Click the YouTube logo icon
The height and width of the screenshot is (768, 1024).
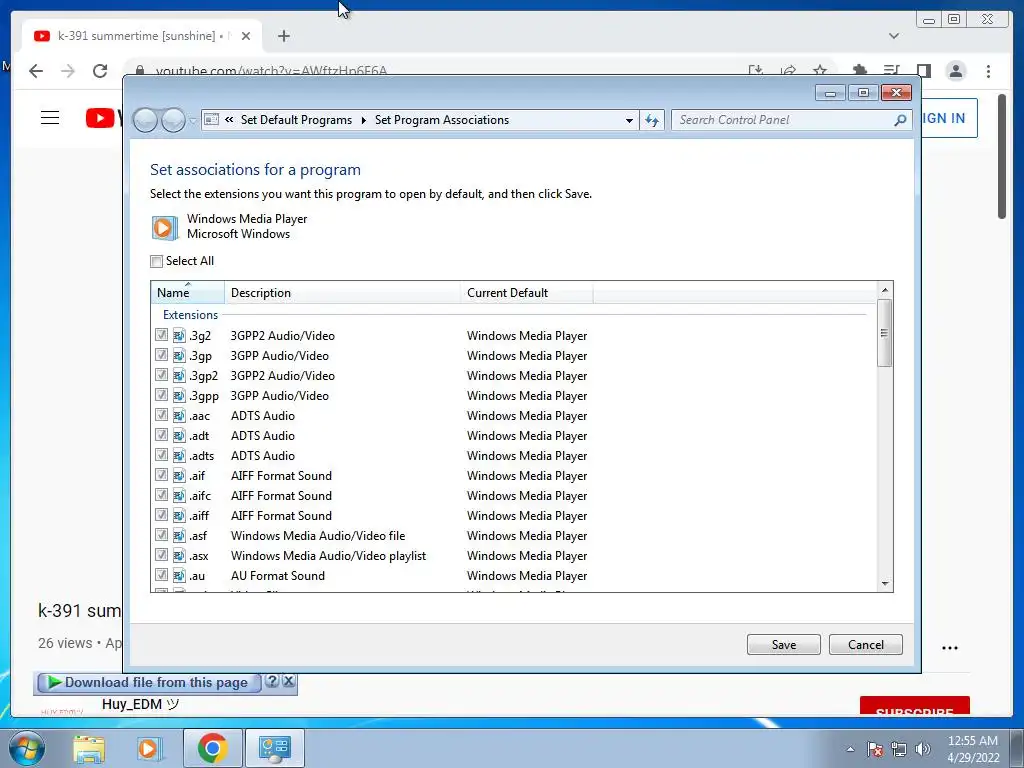[x=100, y=118]
